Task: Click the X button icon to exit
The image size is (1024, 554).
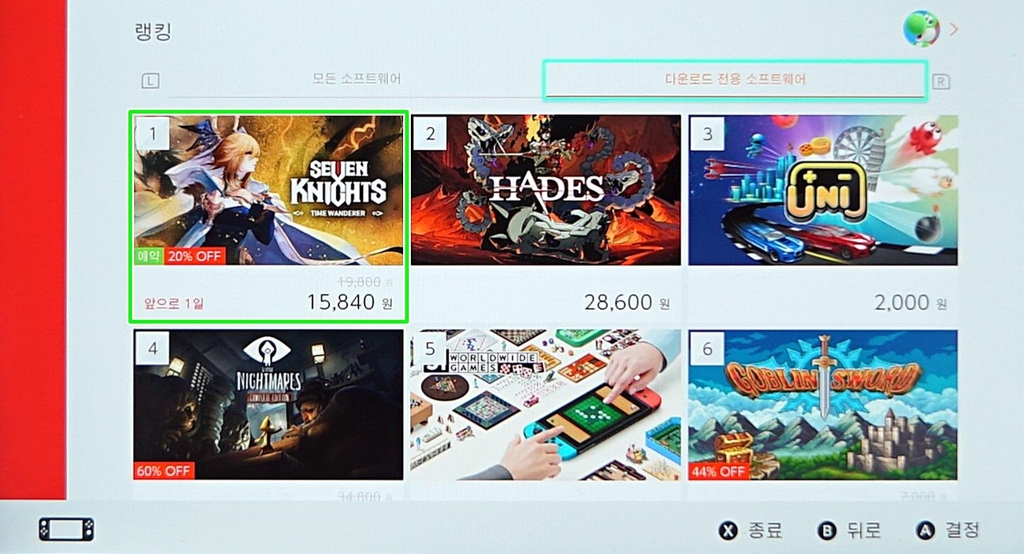Action: 728,530
